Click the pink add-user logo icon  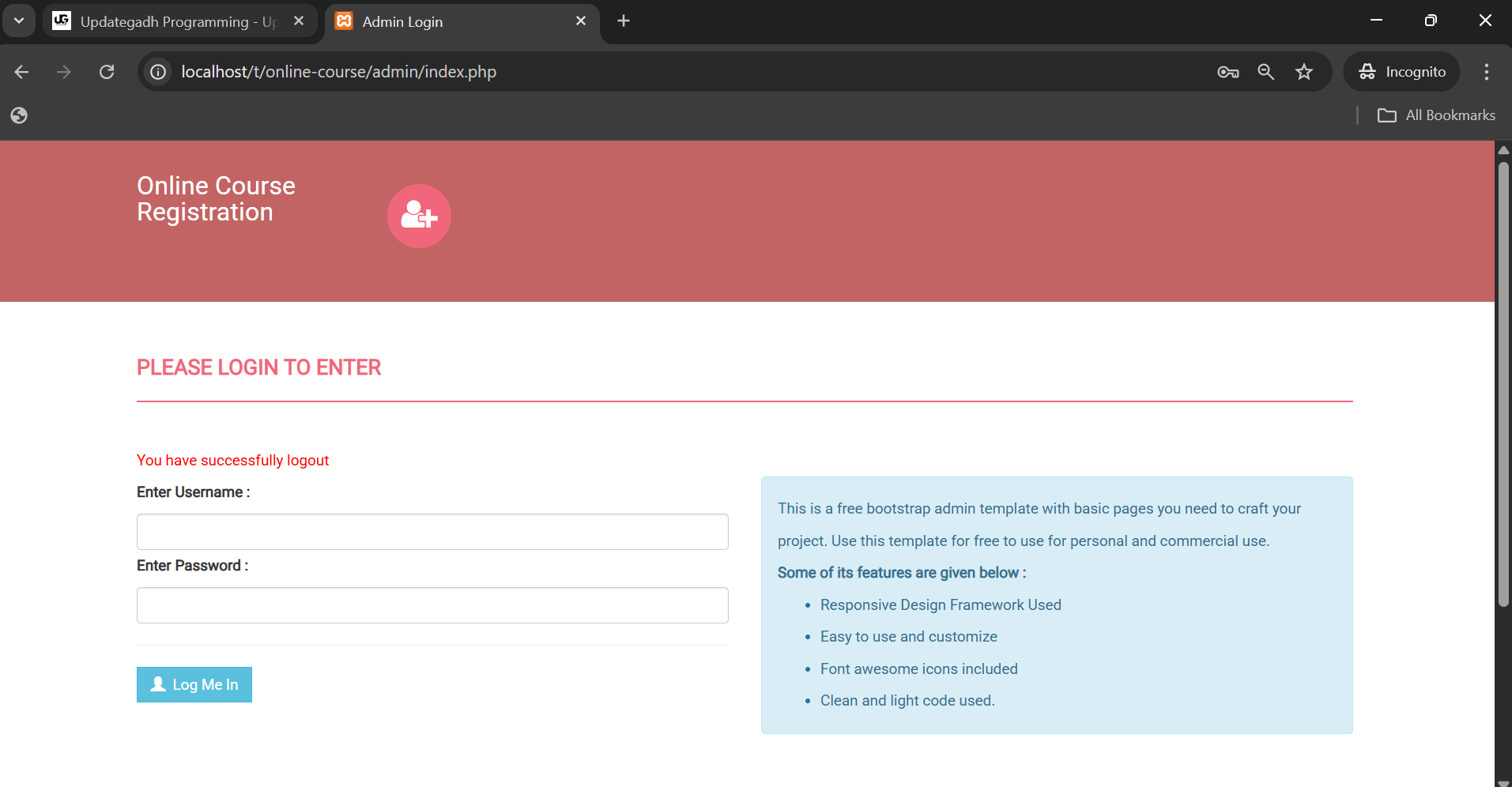pyautogui.click(x=419, y=216)
